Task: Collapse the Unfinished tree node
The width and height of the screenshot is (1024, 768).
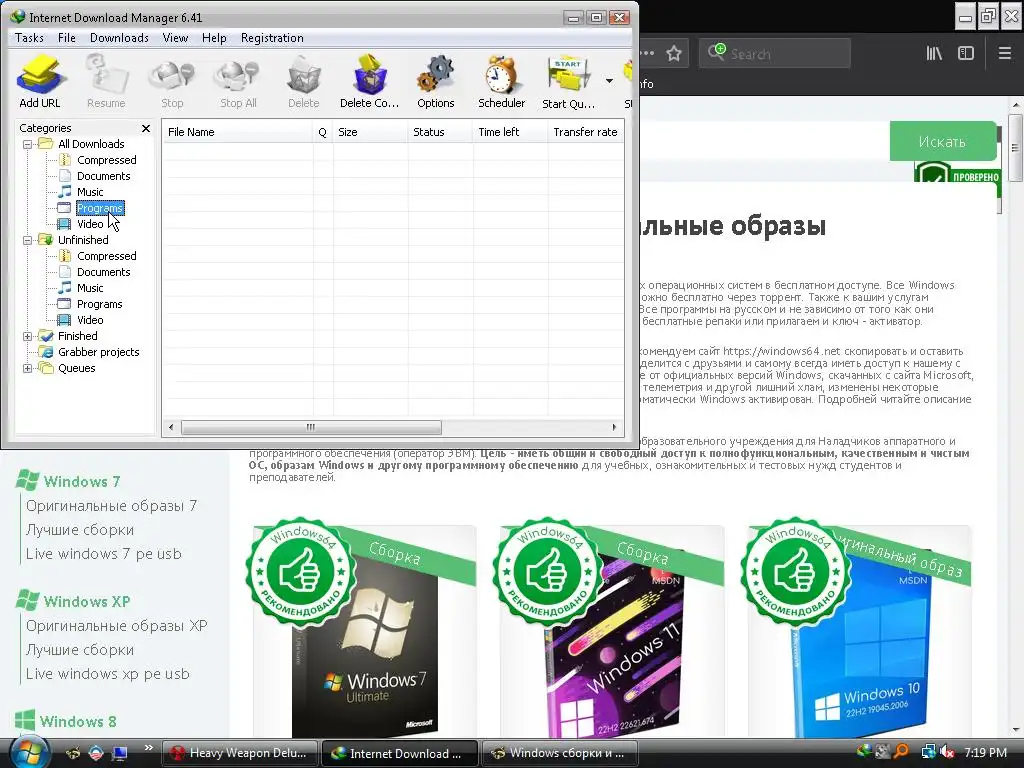Action: point(27,240)
